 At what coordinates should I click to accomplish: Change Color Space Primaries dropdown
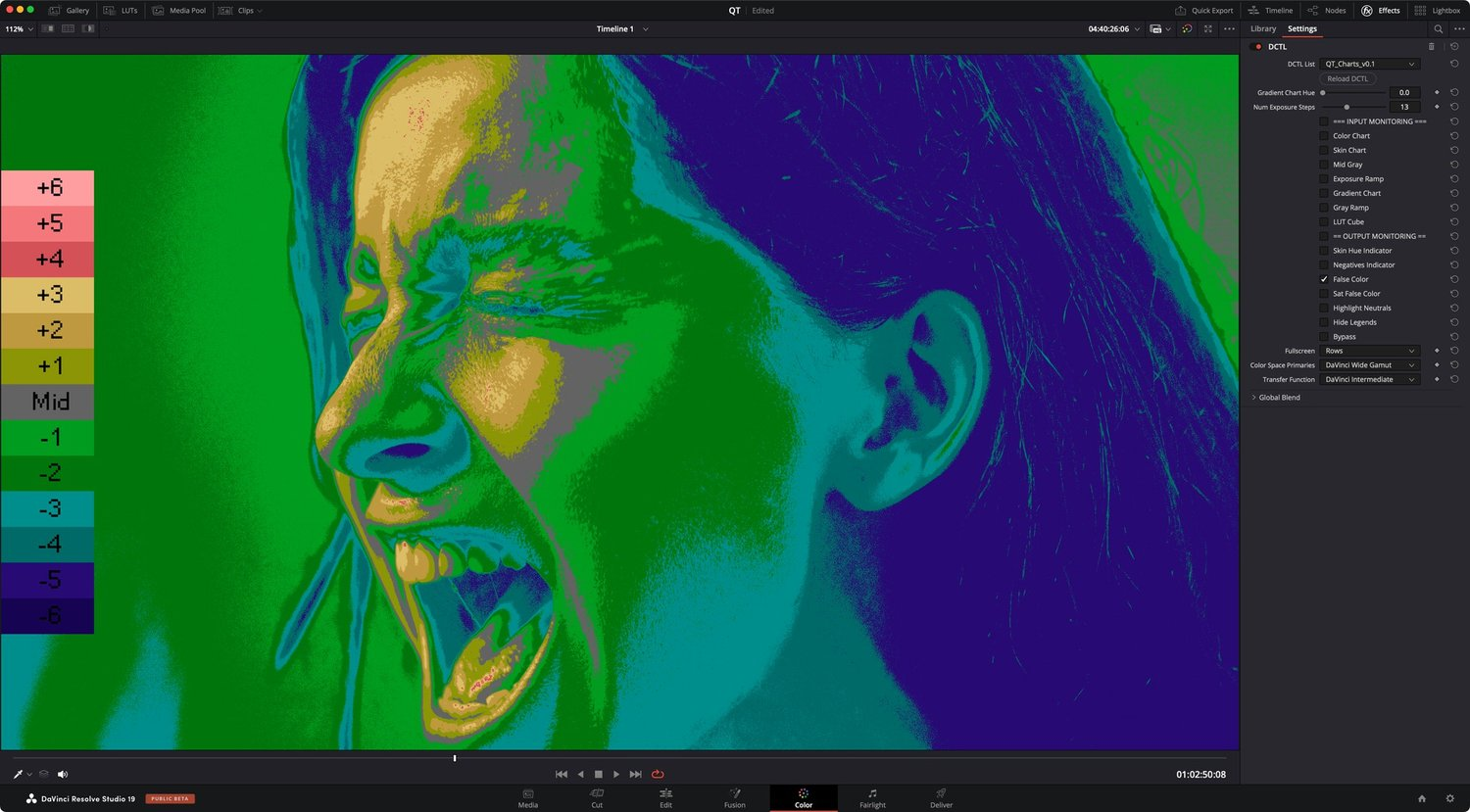(1369, 365)
